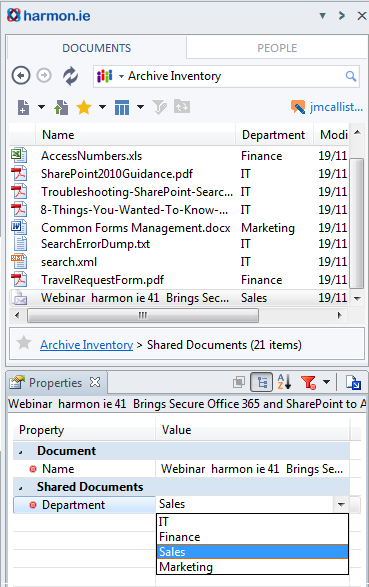Click the grayed-out overlapping-squares icon in Properties
This screenshot has height=587, width=369.
click(239, 382)
